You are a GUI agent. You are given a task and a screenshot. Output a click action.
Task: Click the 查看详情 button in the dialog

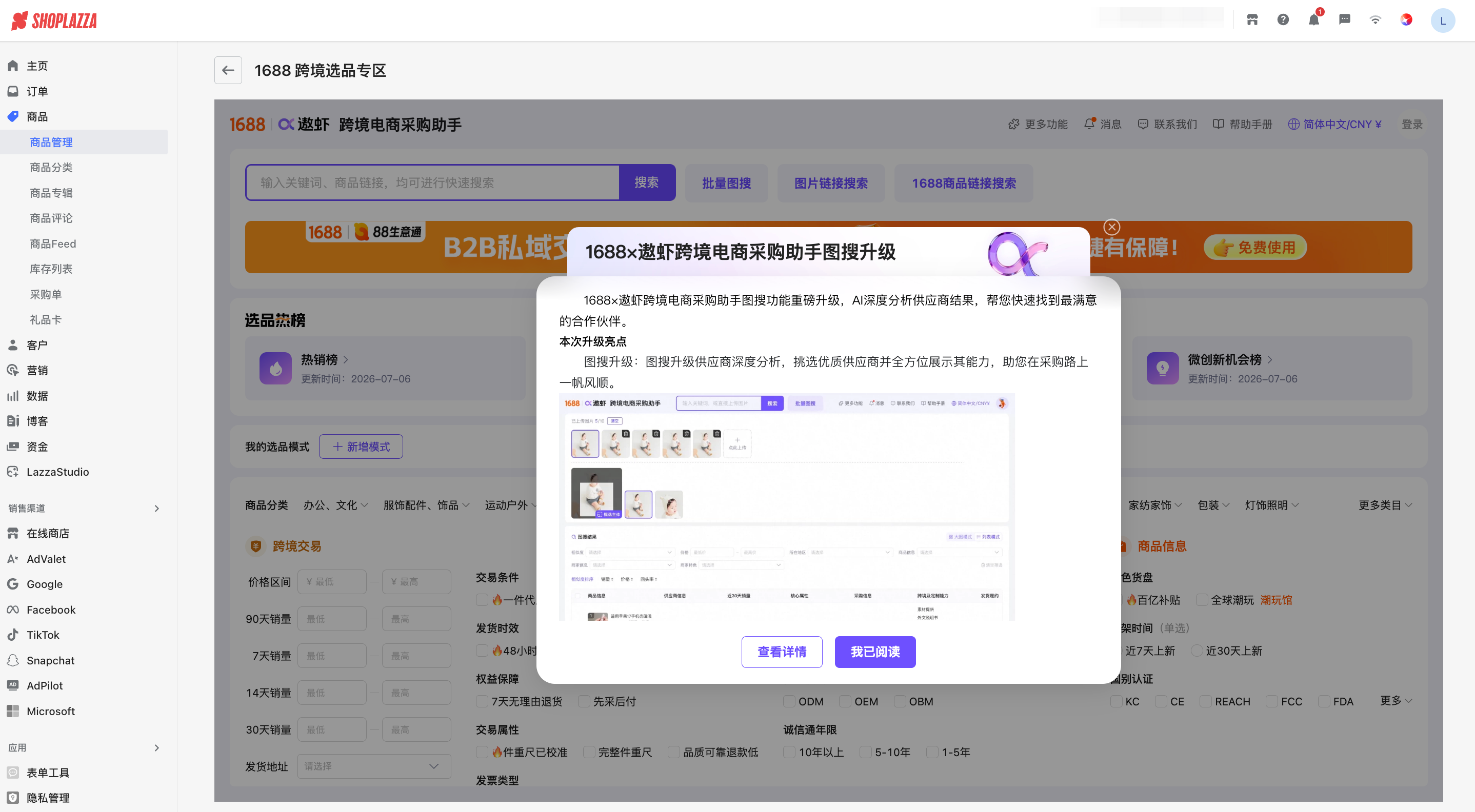782,652
